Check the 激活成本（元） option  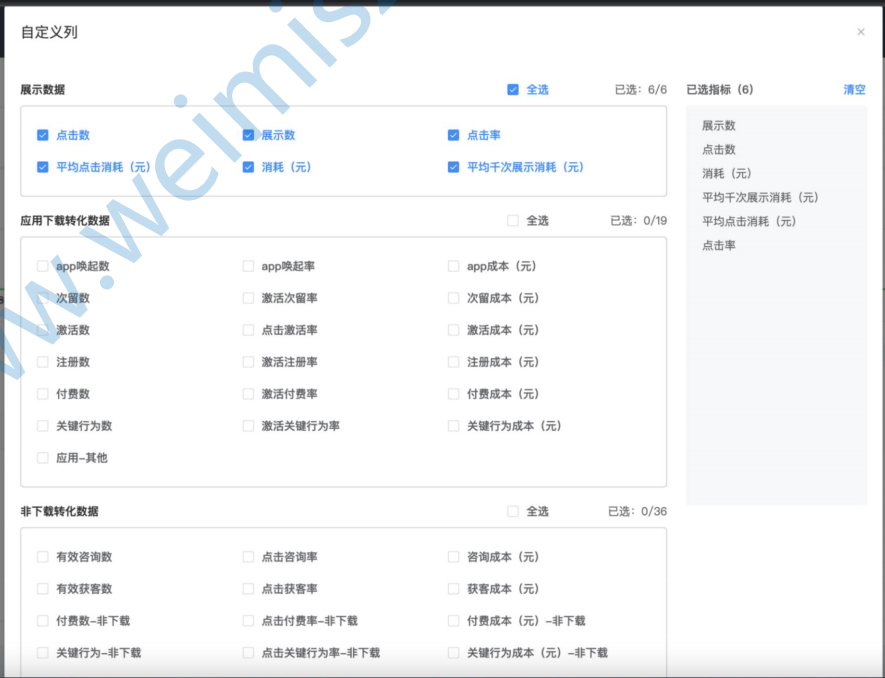click(x=454, y=330)
